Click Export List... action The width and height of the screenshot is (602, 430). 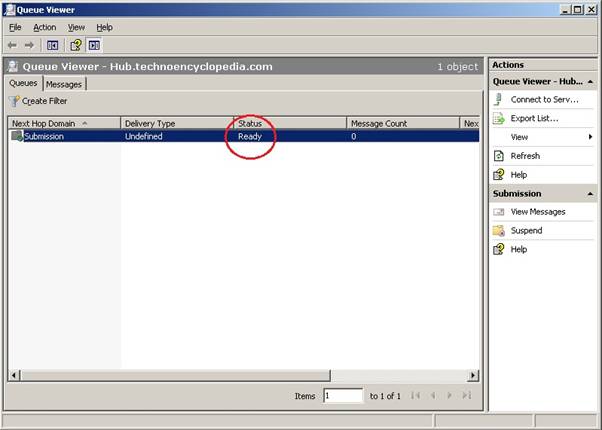534,118
